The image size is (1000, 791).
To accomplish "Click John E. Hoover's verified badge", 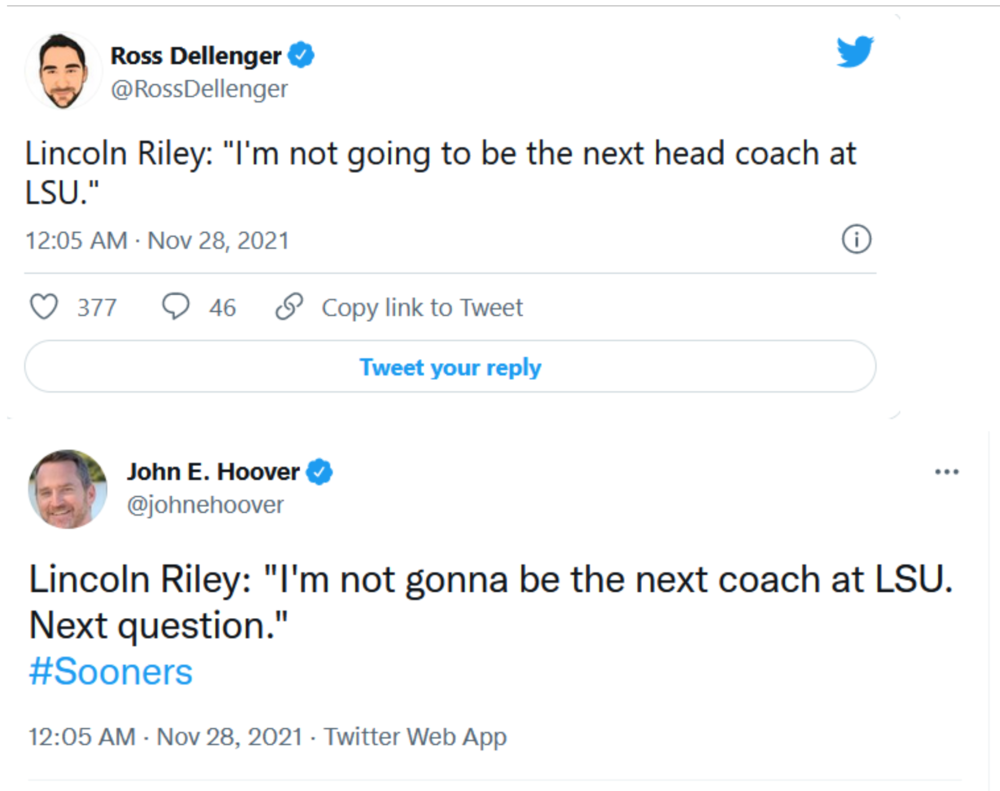I will [319, 471].
